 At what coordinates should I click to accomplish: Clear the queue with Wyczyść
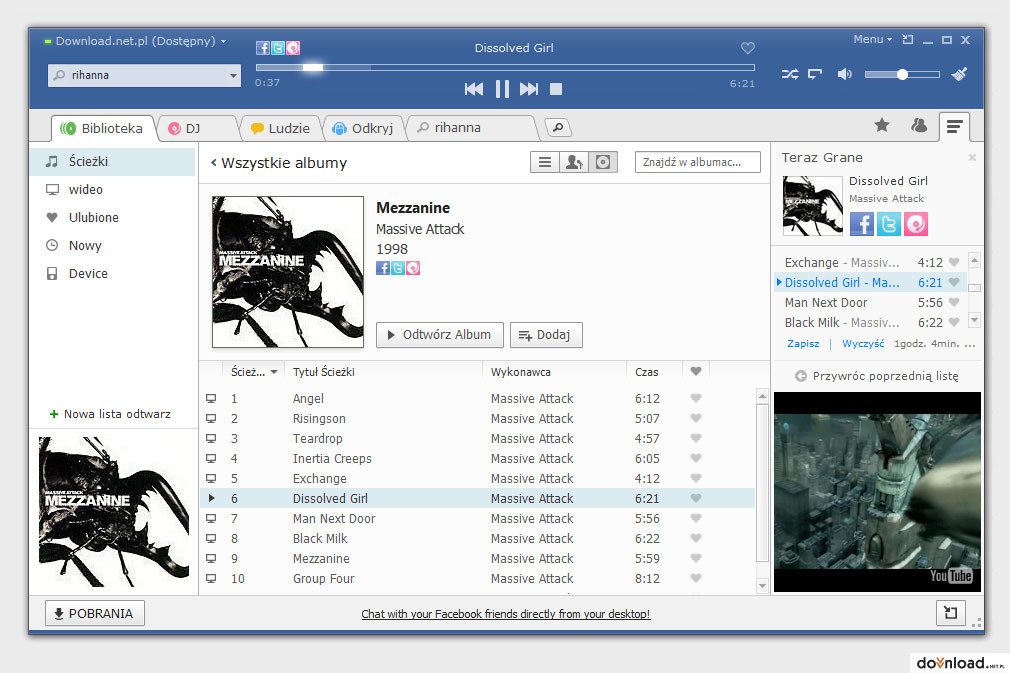click(x=863, y=343)
